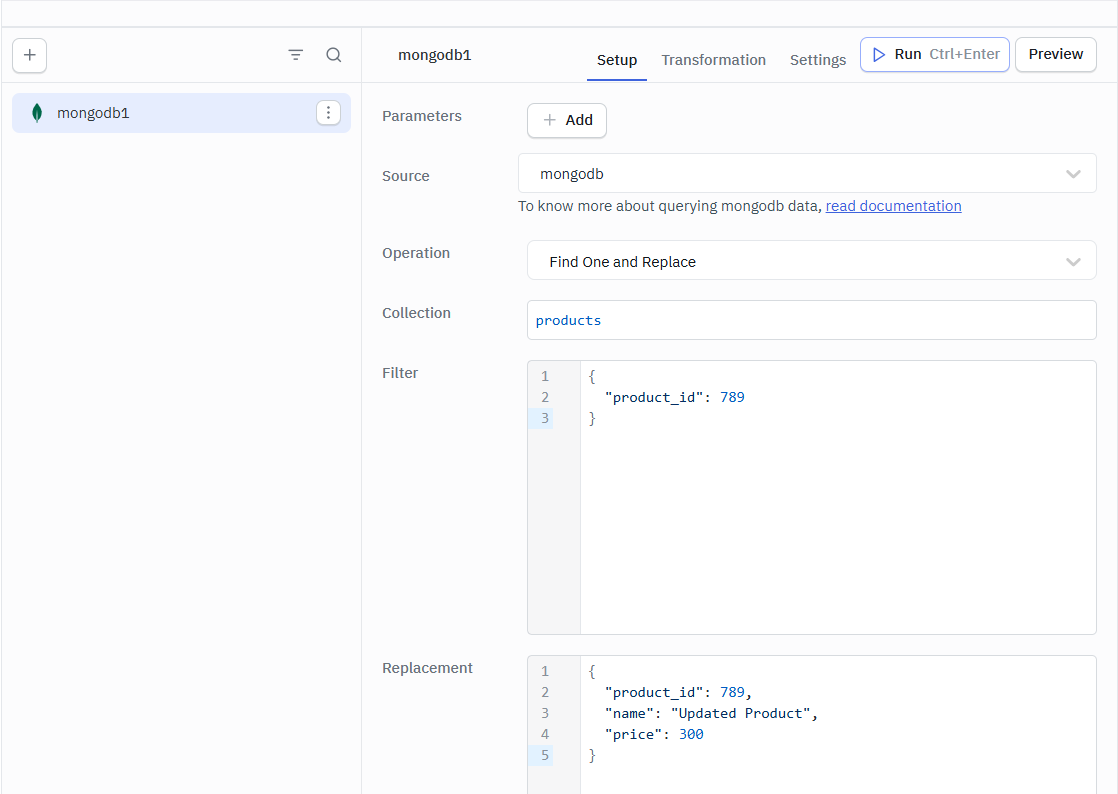
Task: Expand the Source dropdown
Action: click(x=806, y=174)
